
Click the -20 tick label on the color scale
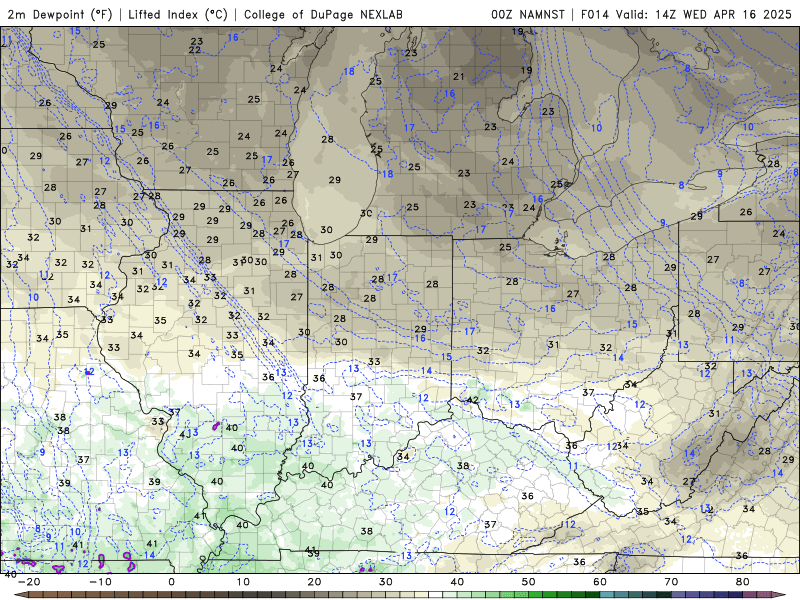click(x=29, y=582)
